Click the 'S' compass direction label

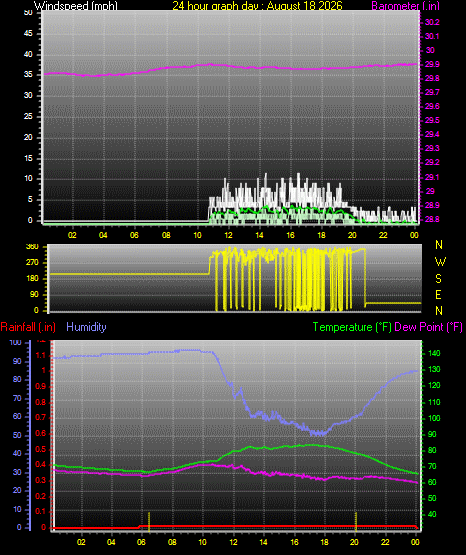click(438, 279)
